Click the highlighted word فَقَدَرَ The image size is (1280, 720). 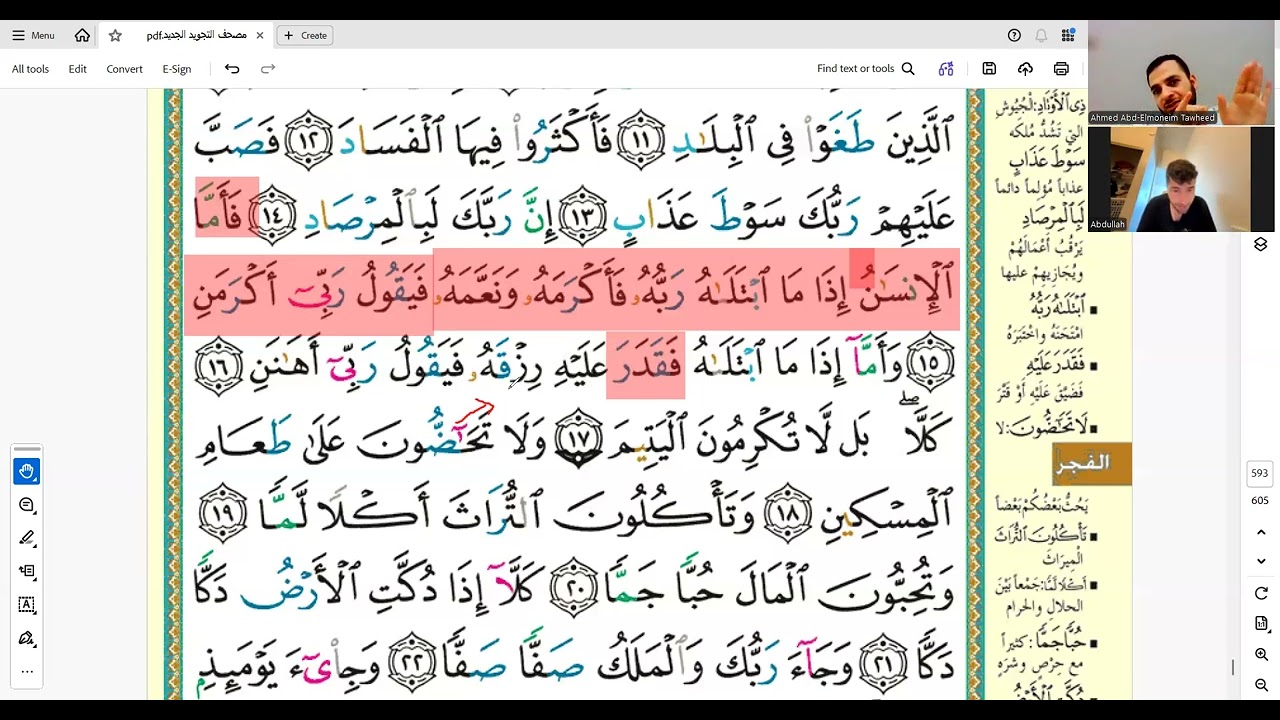click(x=645, y=366)
